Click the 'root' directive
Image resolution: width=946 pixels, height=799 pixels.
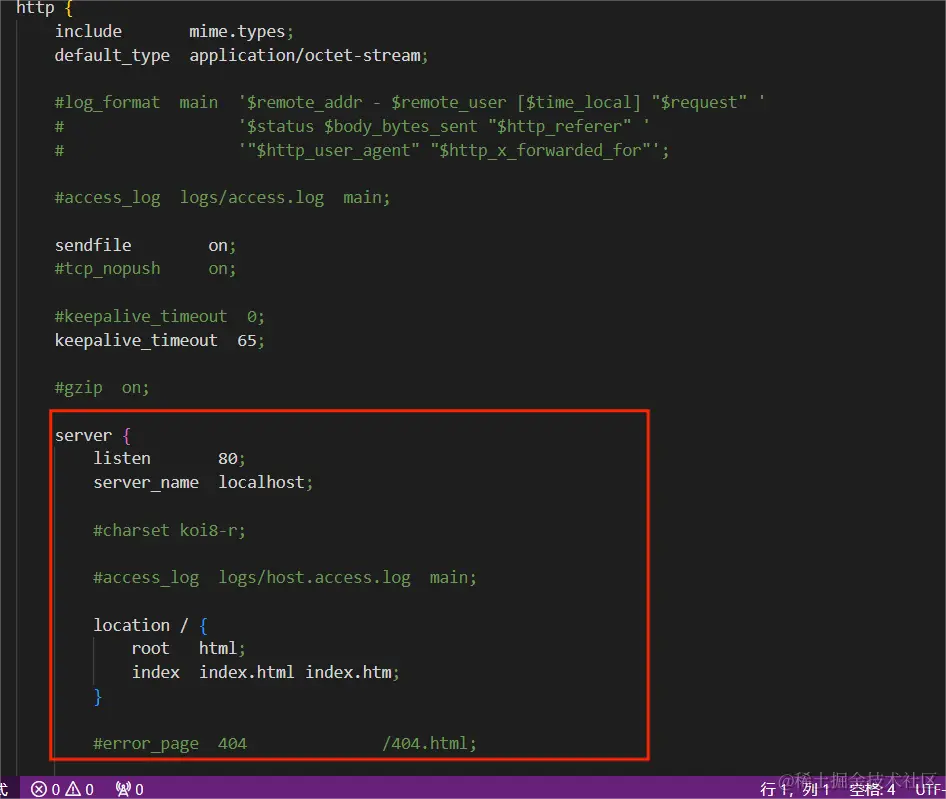click(x=151, y=649)
